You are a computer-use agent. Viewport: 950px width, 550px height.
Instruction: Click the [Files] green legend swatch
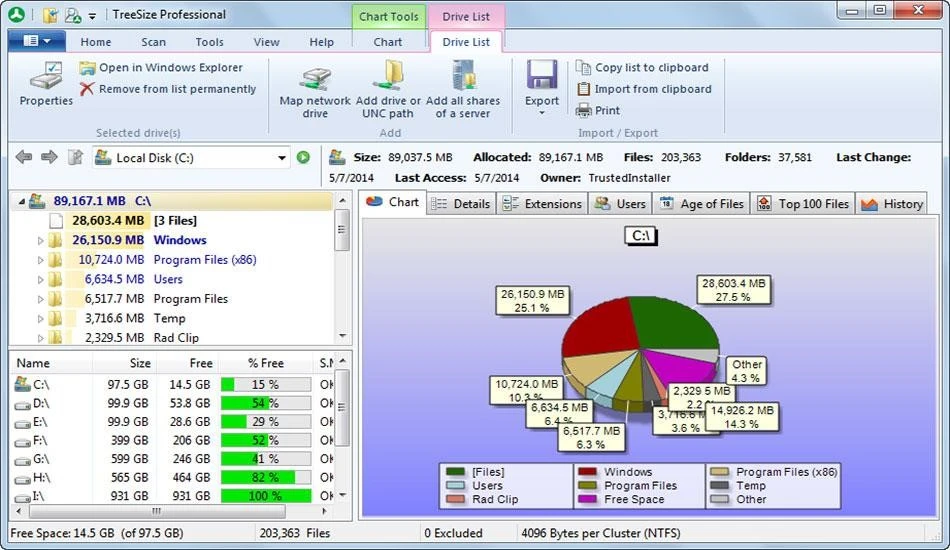tap(455, 472)
